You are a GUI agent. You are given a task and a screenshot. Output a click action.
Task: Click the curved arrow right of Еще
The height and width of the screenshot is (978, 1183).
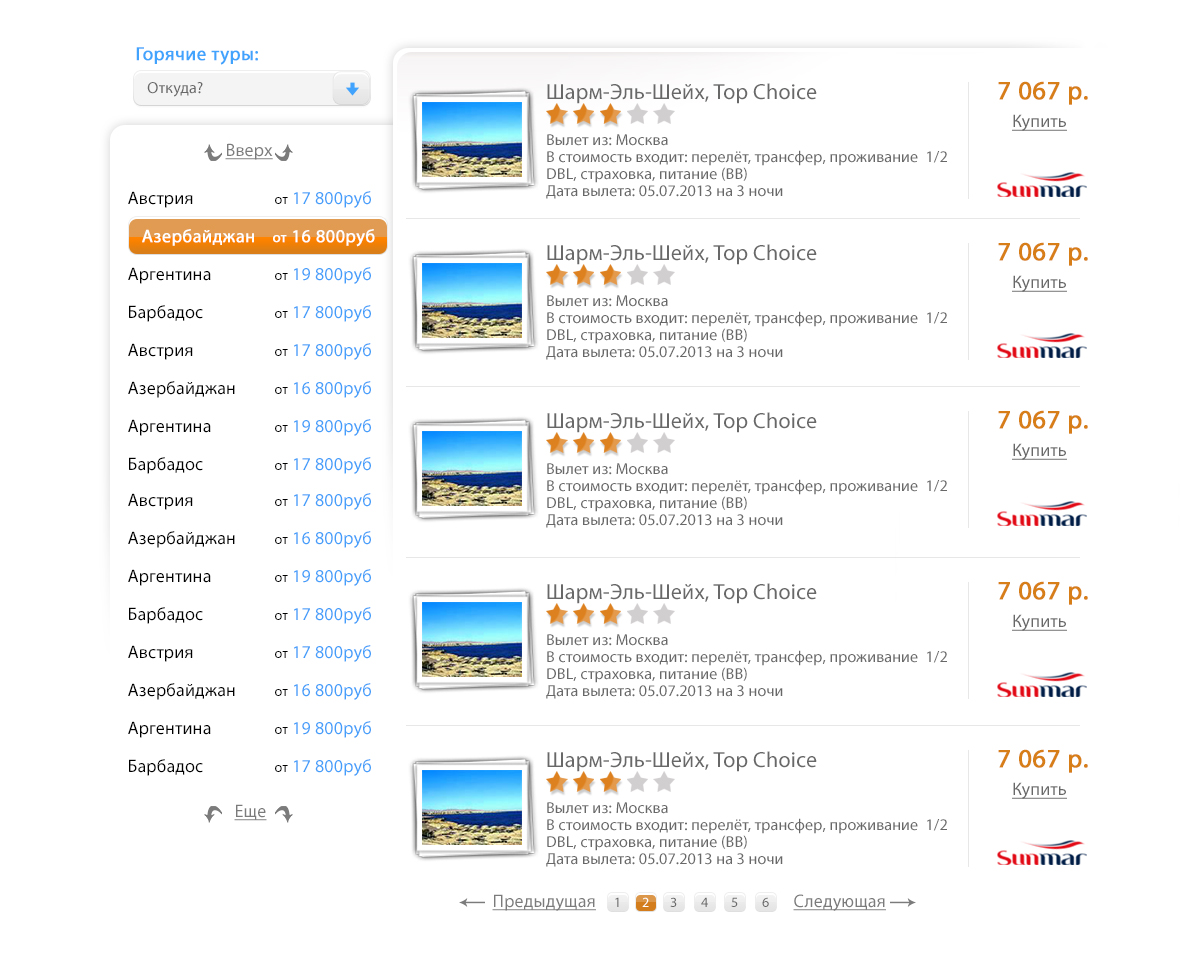284,813
